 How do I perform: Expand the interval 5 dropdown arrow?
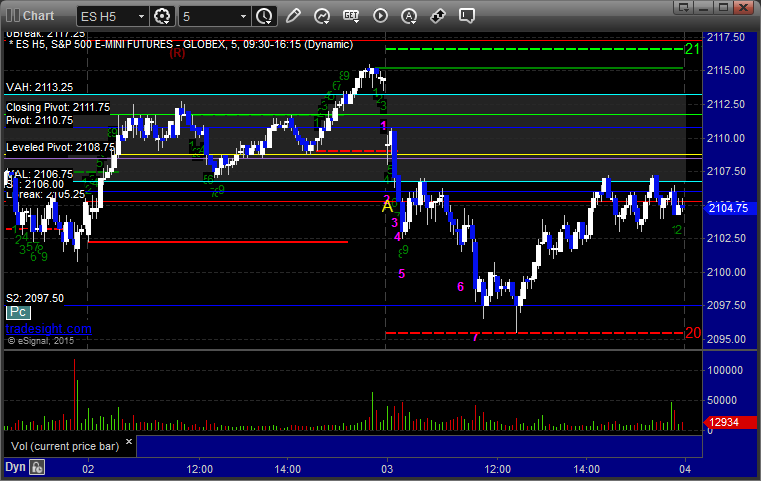click(x=244, y=17)
